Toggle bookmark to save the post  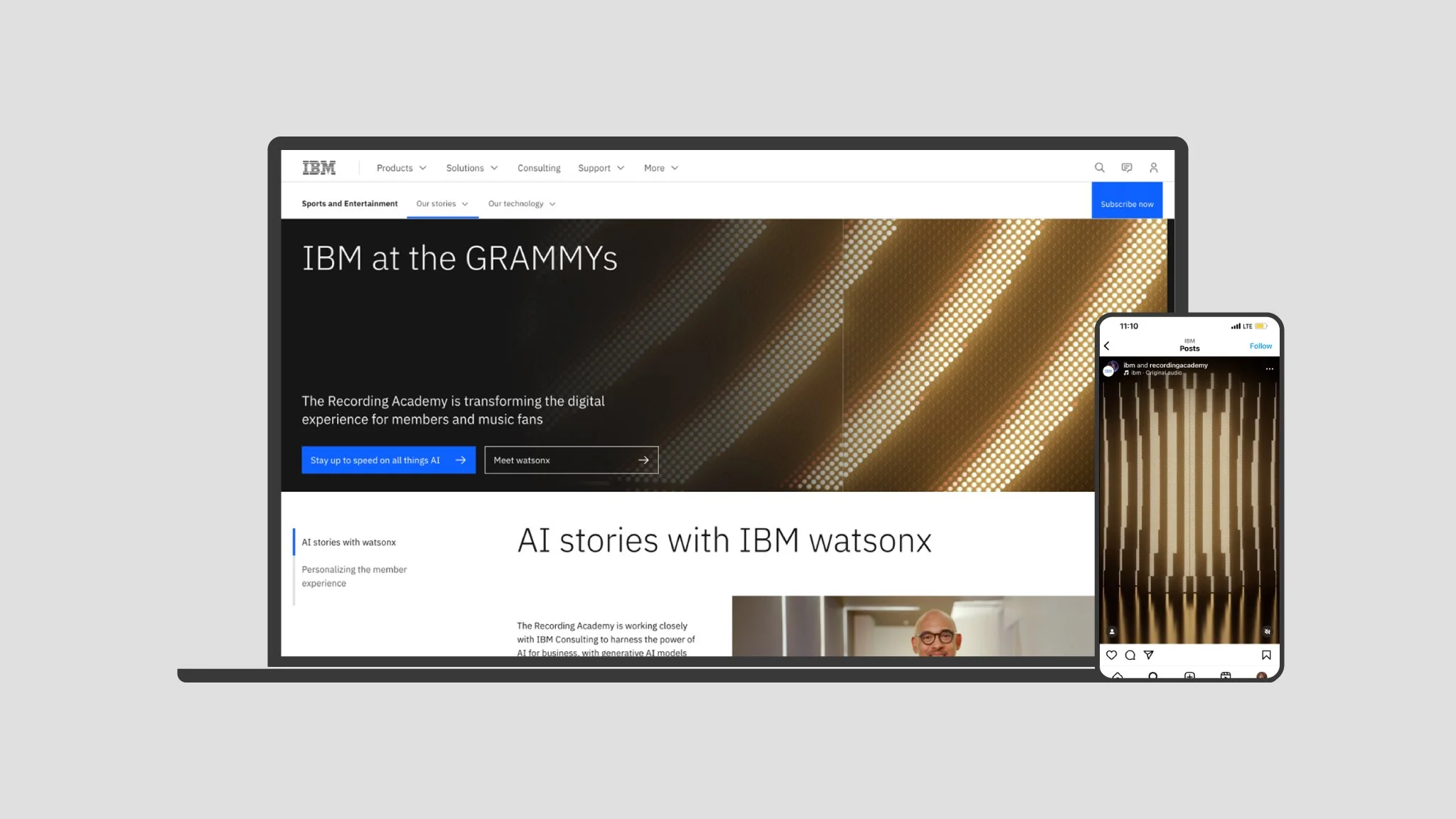[x=1266, y=655]
